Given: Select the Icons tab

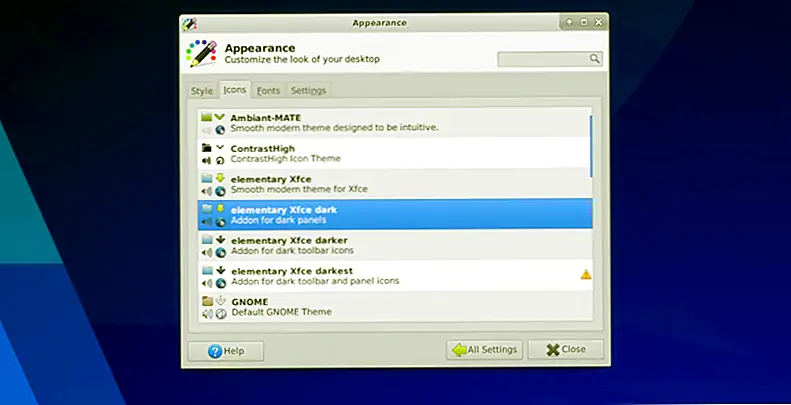Looking at the screenshot, I should pyautogui.click(x=235, y=90).
